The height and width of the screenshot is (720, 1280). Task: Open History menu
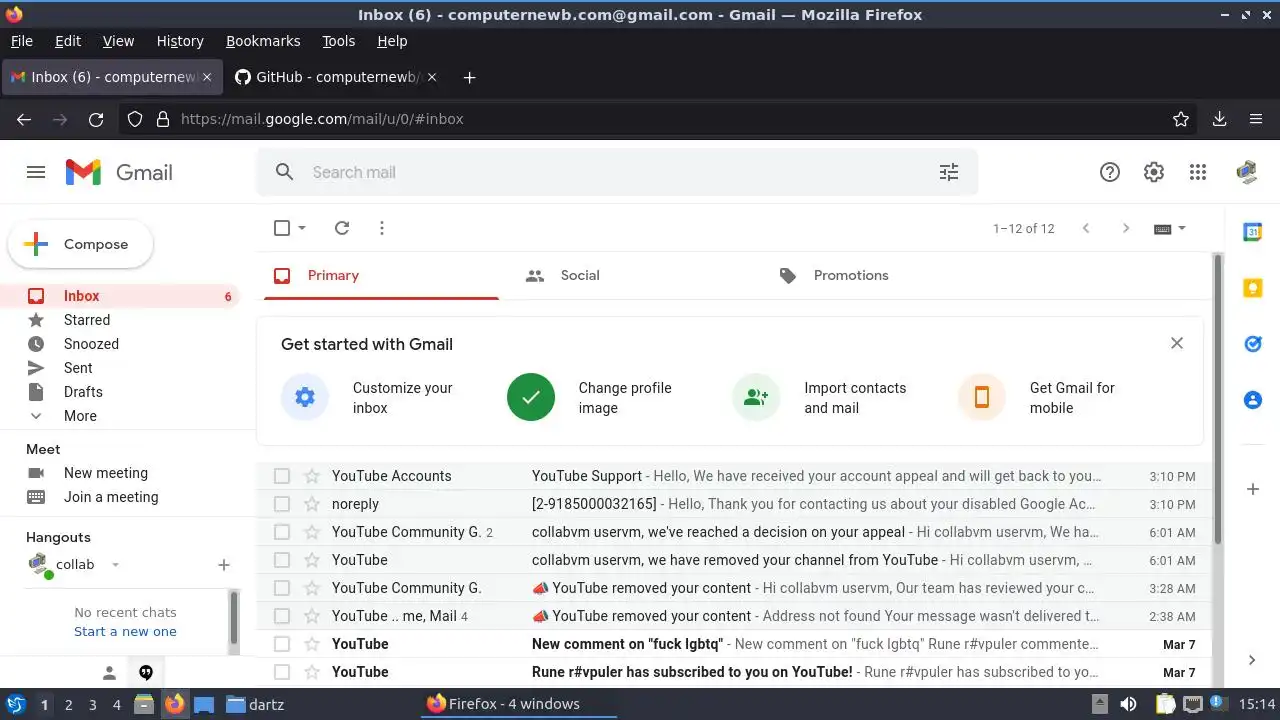(x=180, y=41)
